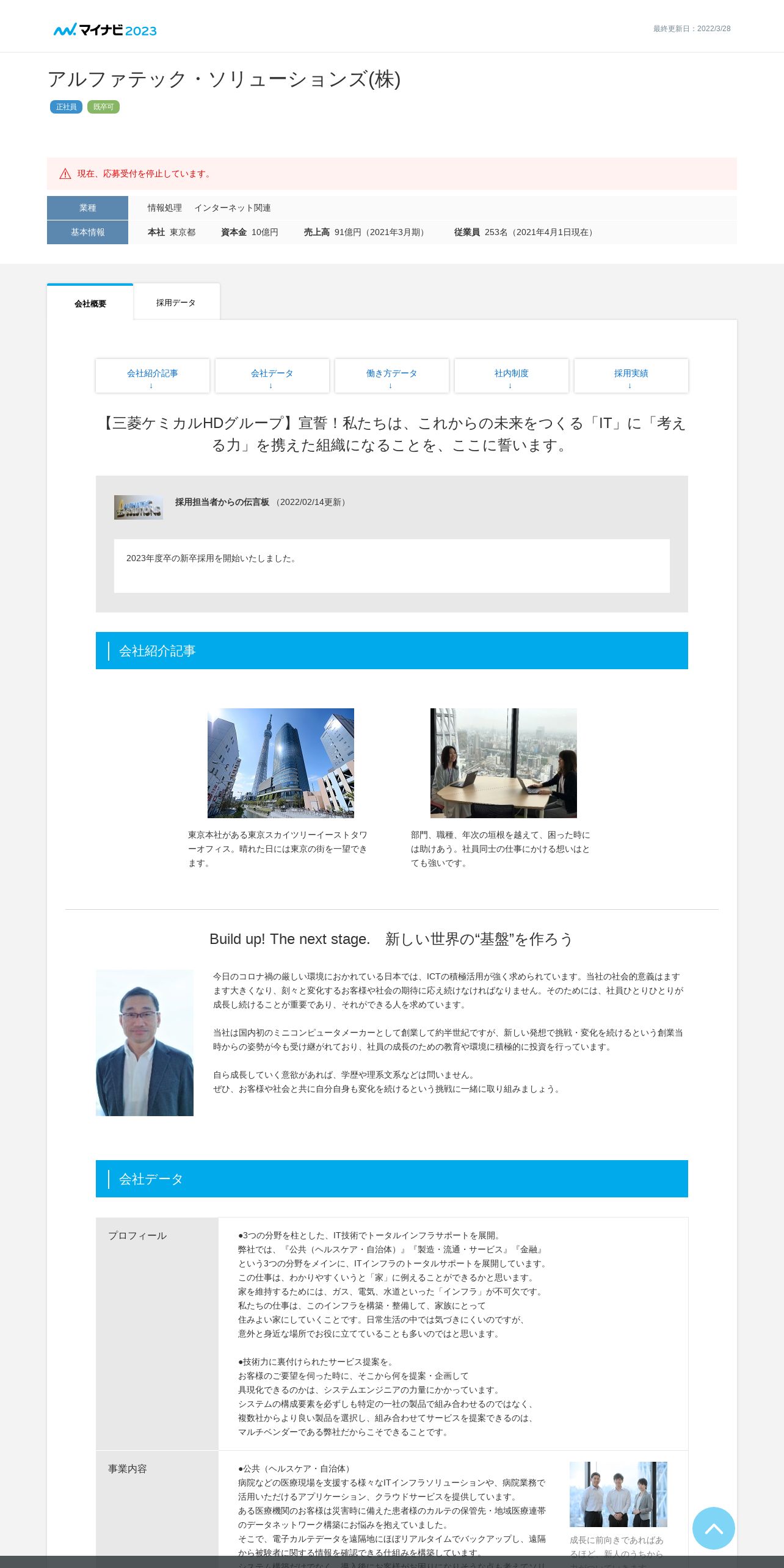Jump to 社内制度 section
The image size is (784, 1568).
tap(512, 376)
